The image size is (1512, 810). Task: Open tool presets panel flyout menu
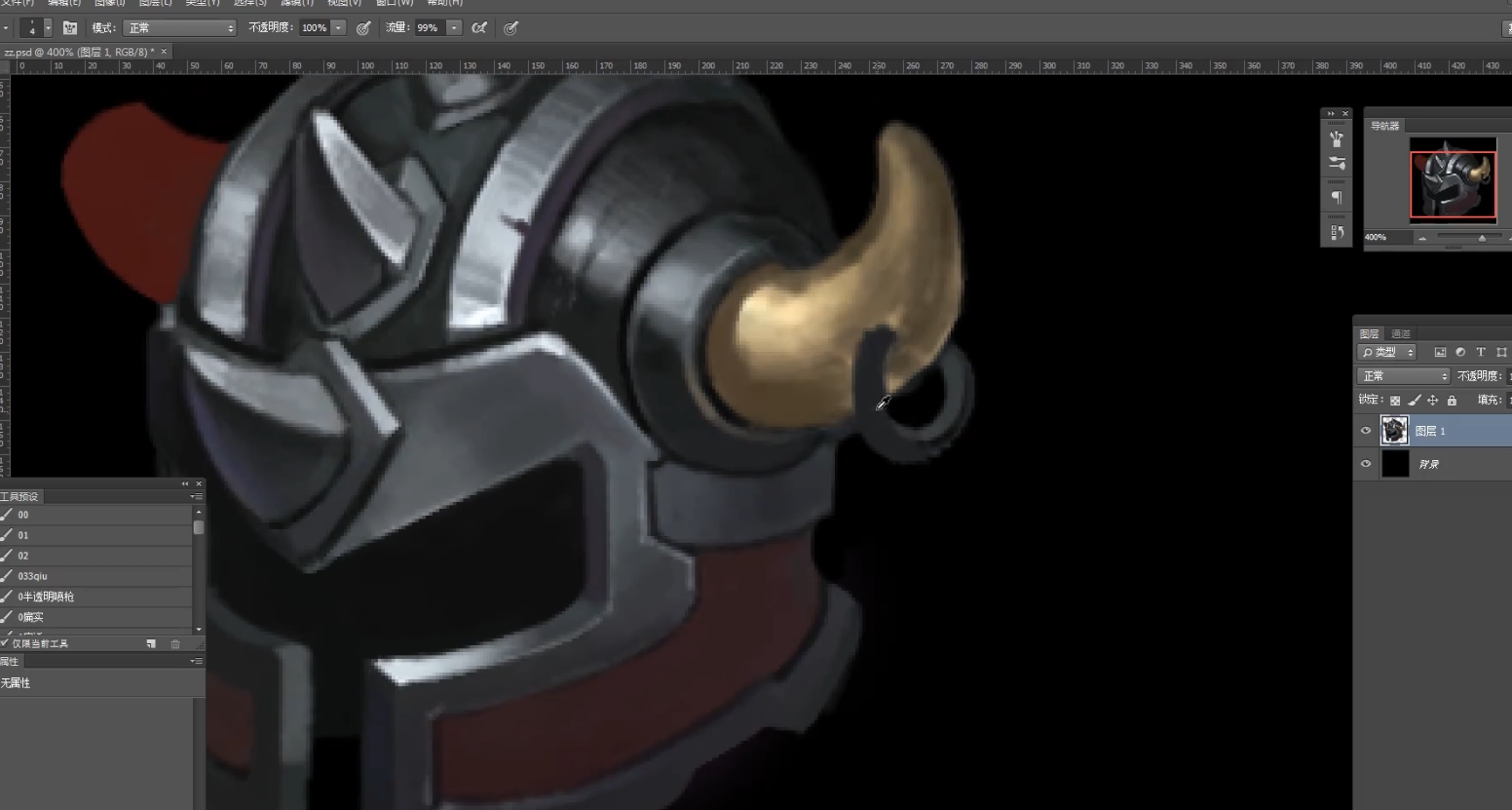(196, 496)
